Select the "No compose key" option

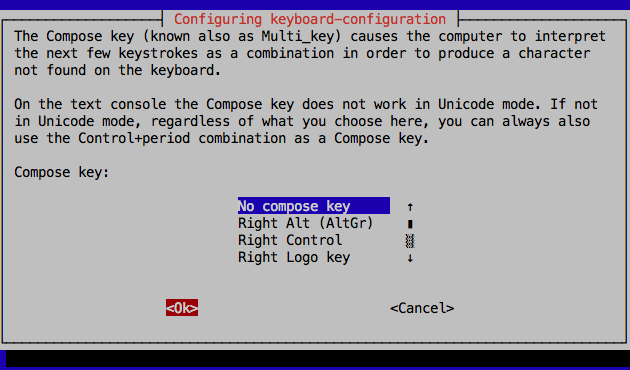(x=314, y=206)
